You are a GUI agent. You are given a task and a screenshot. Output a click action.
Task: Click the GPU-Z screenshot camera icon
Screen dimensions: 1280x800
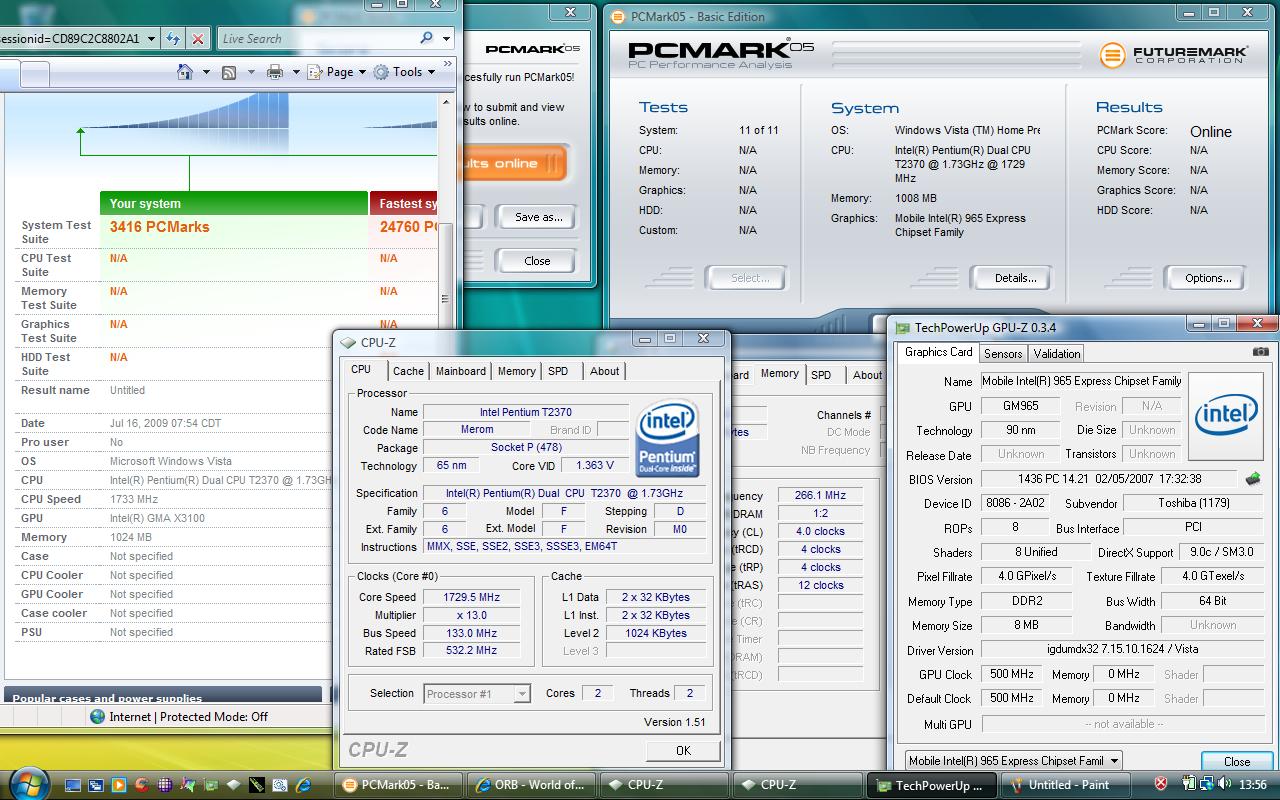(x=1260, y=352)
